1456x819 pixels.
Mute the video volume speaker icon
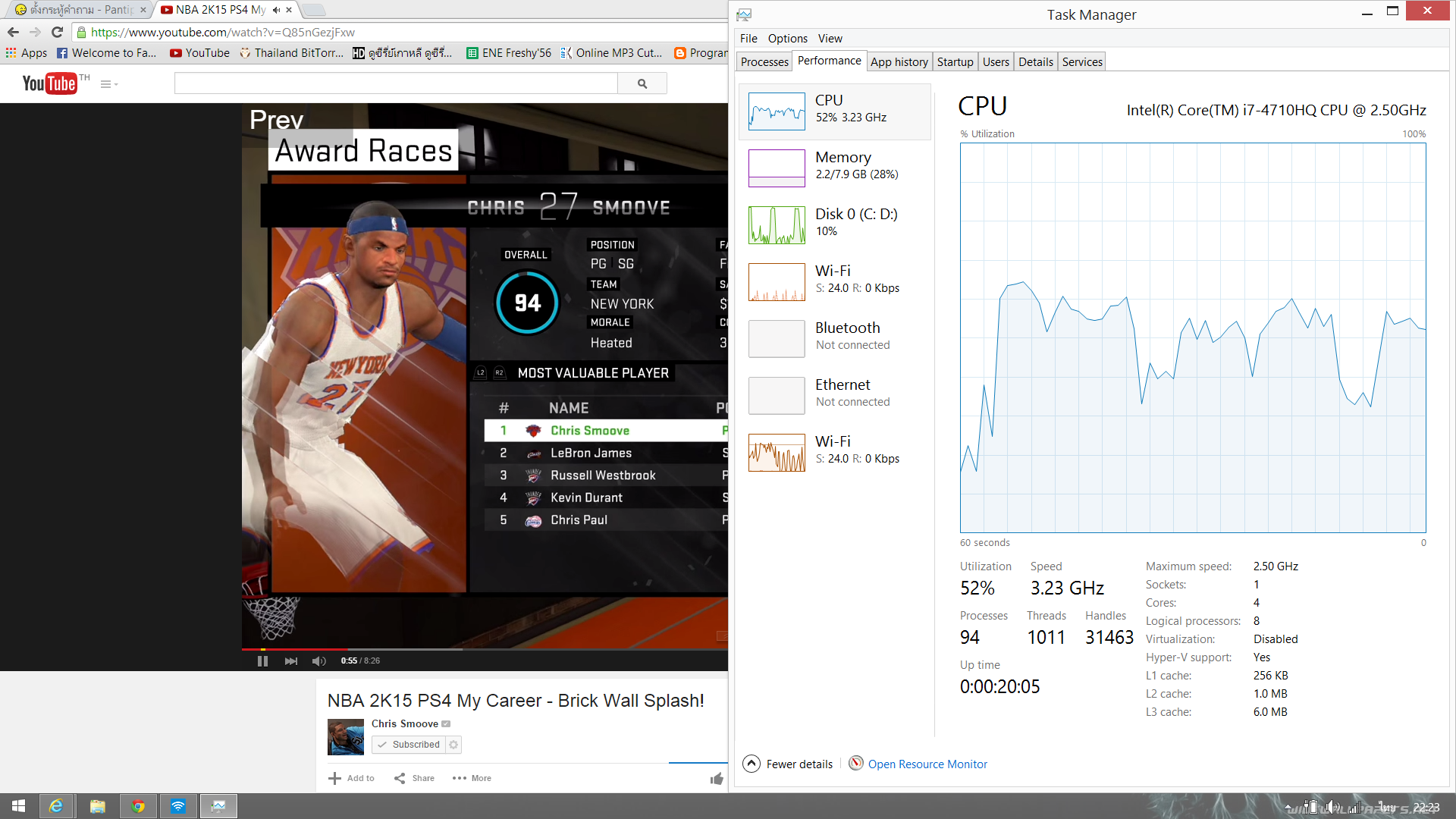point(319,661)
